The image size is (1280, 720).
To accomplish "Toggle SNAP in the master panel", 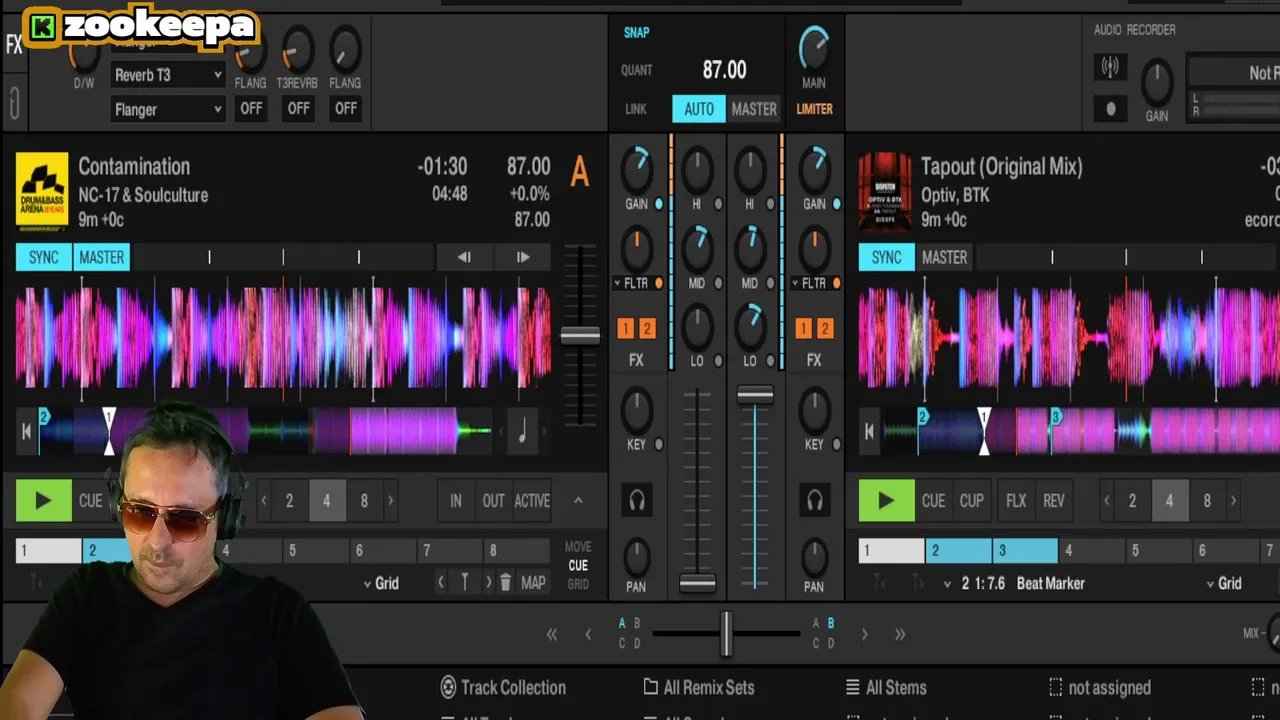I will click(637, 32).
